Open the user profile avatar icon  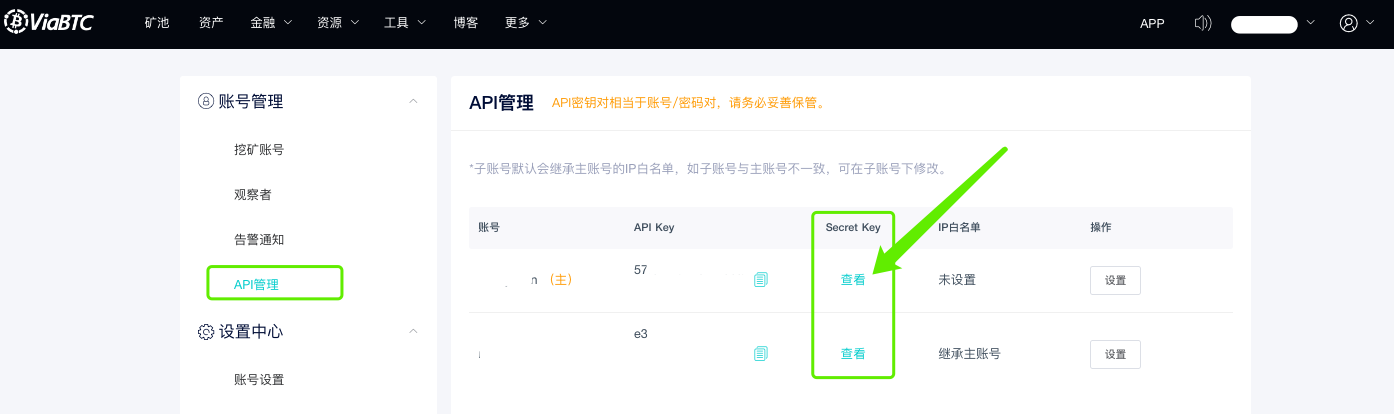(x=1349, y=23)
